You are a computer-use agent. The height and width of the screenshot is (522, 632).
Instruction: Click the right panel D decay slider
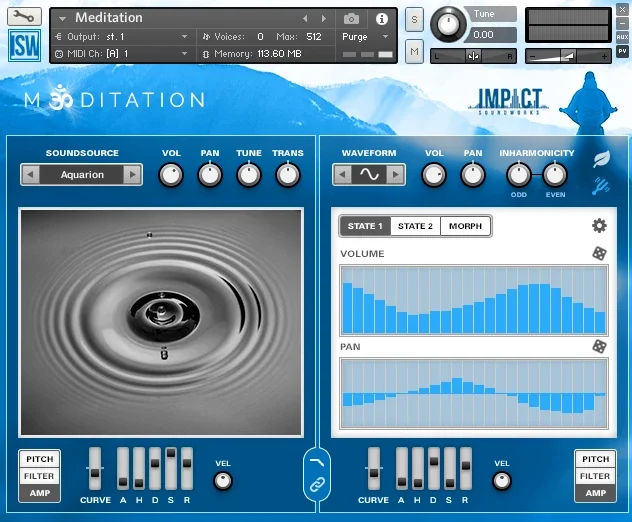(x=434, y=468)
